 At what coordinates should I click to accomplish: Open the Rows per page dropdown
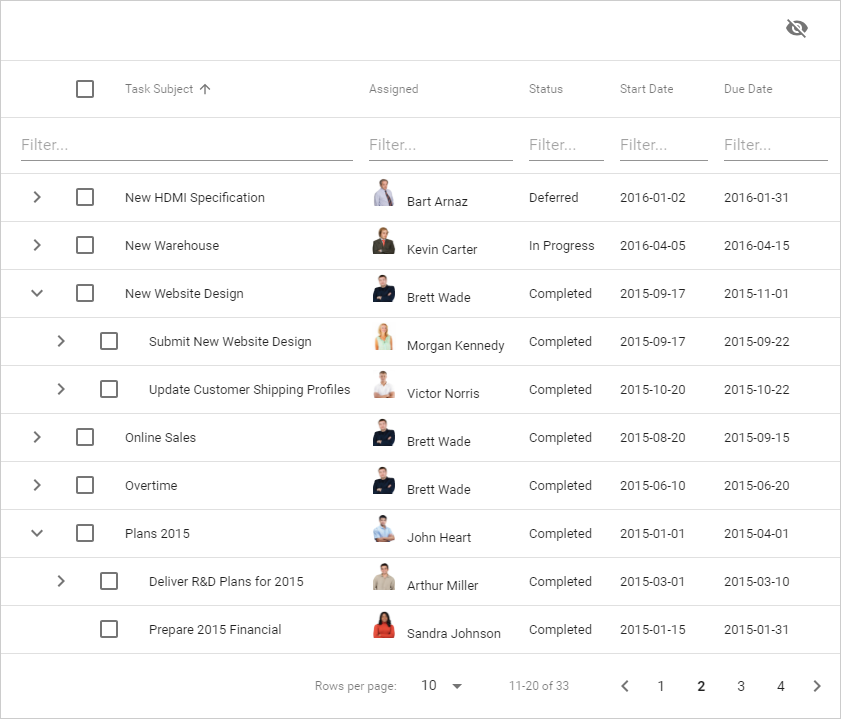441,686
